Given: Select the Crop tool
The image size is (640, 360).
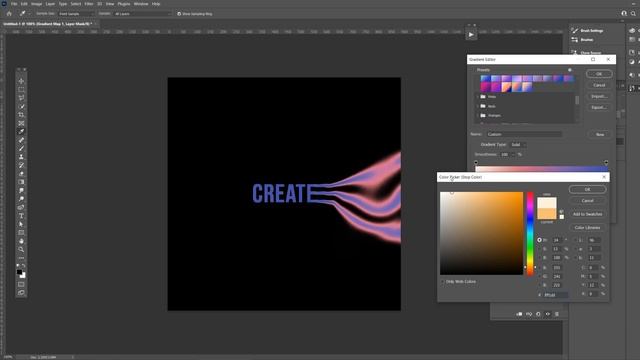Looking at the screenshot, I should (21, 115).
